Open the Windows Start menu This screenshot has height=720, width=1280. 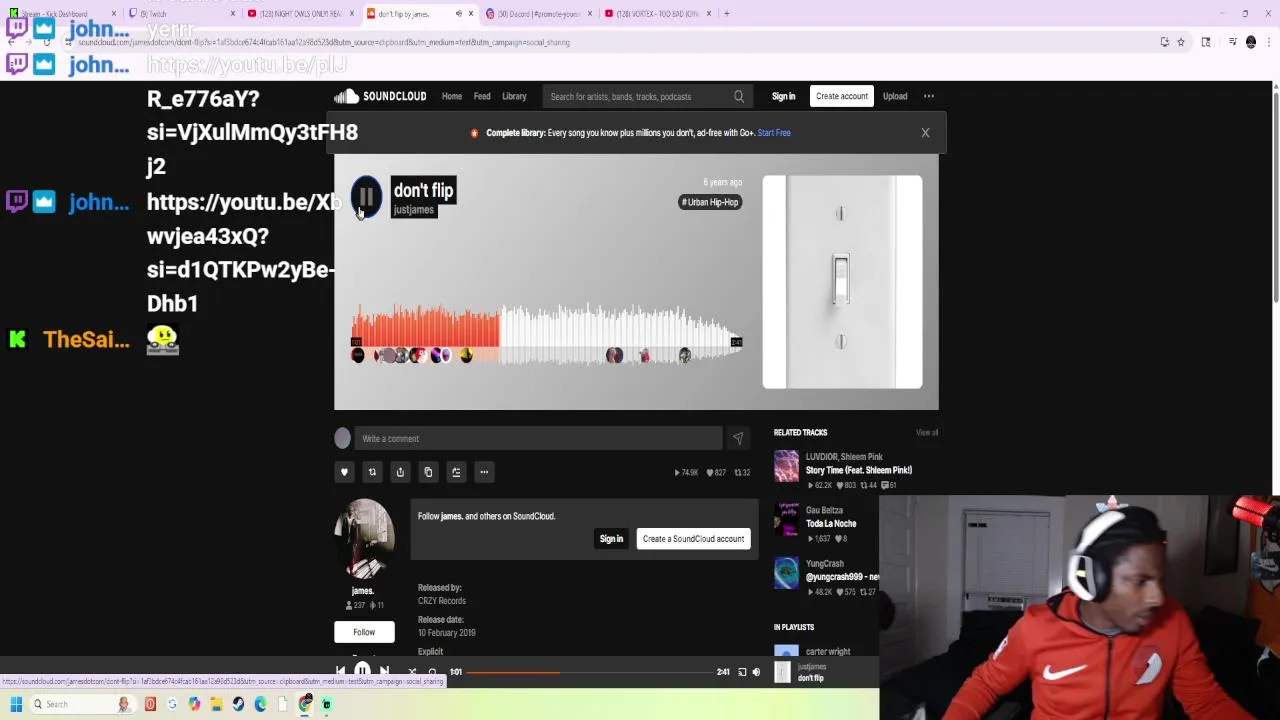16,704
